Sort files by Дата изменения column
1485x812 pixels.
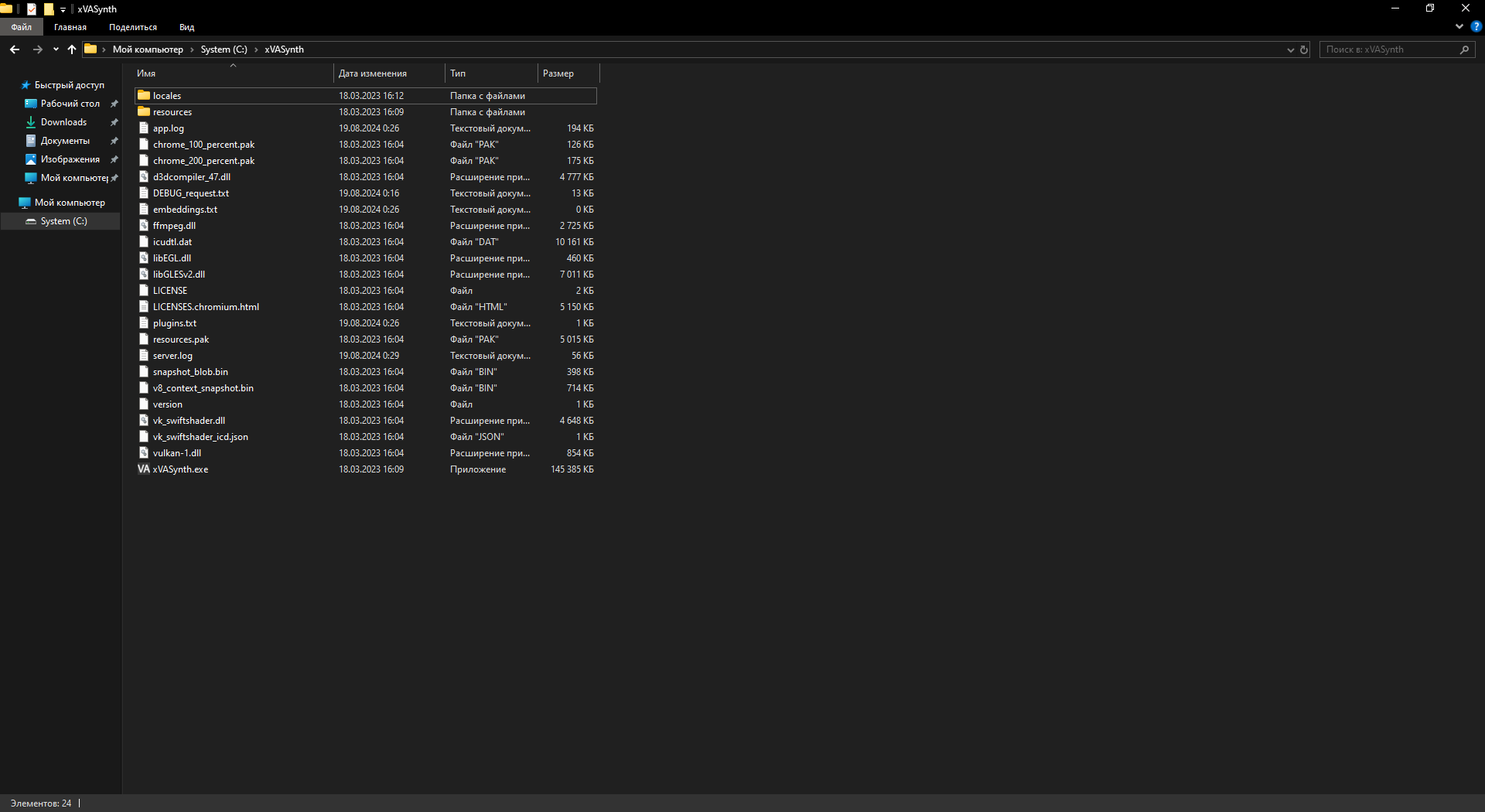click(x=390, y=73)
